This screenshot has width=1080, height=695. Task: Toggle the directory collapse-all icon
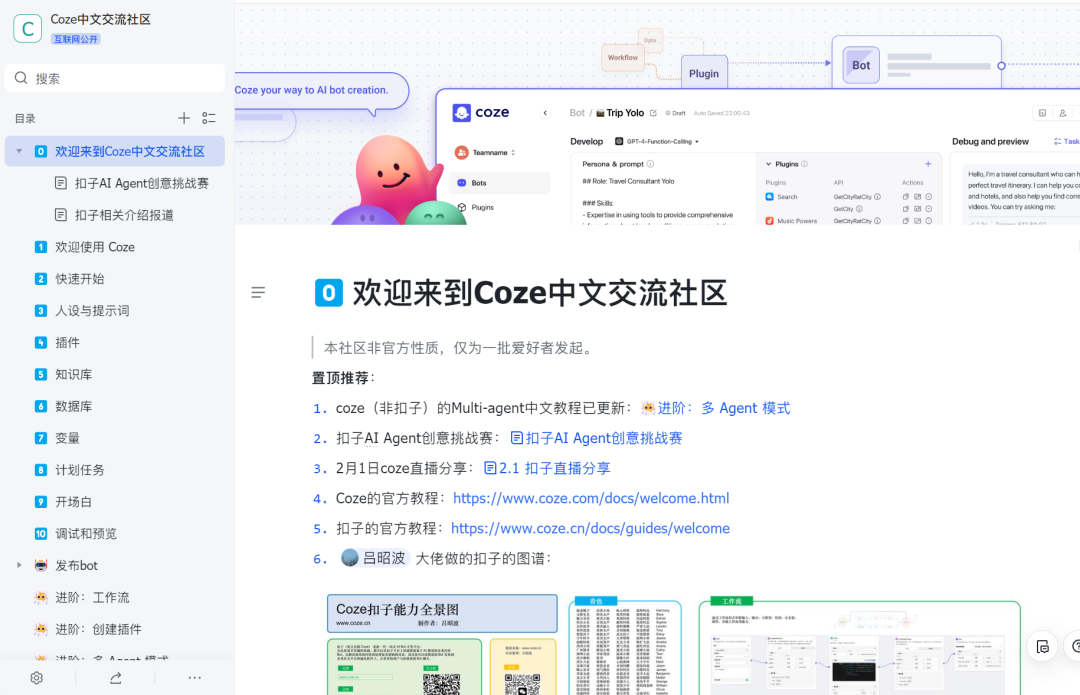point(209,118)
